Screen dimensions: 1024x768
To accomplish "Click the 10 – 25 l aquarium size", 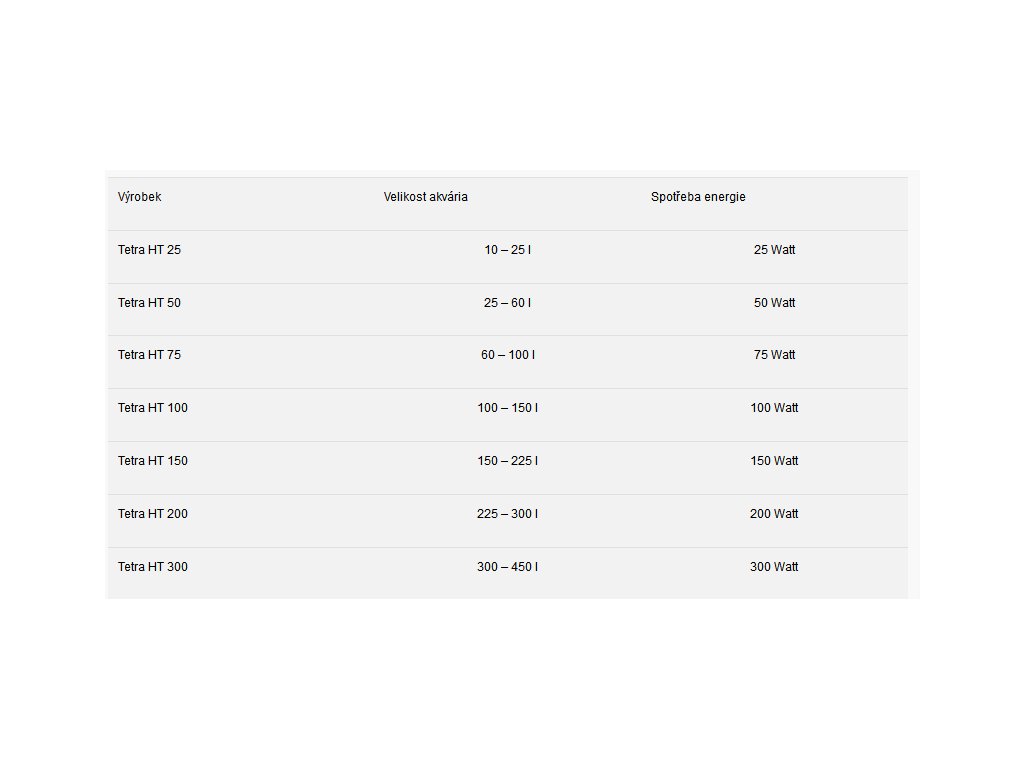I will (x=507, y=250).
